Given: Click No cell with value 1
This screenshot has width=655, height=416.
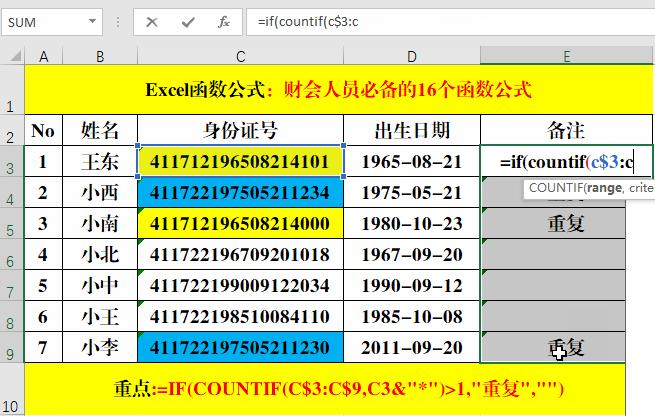Looking at the screenshot, I should [x=43, y=161].
